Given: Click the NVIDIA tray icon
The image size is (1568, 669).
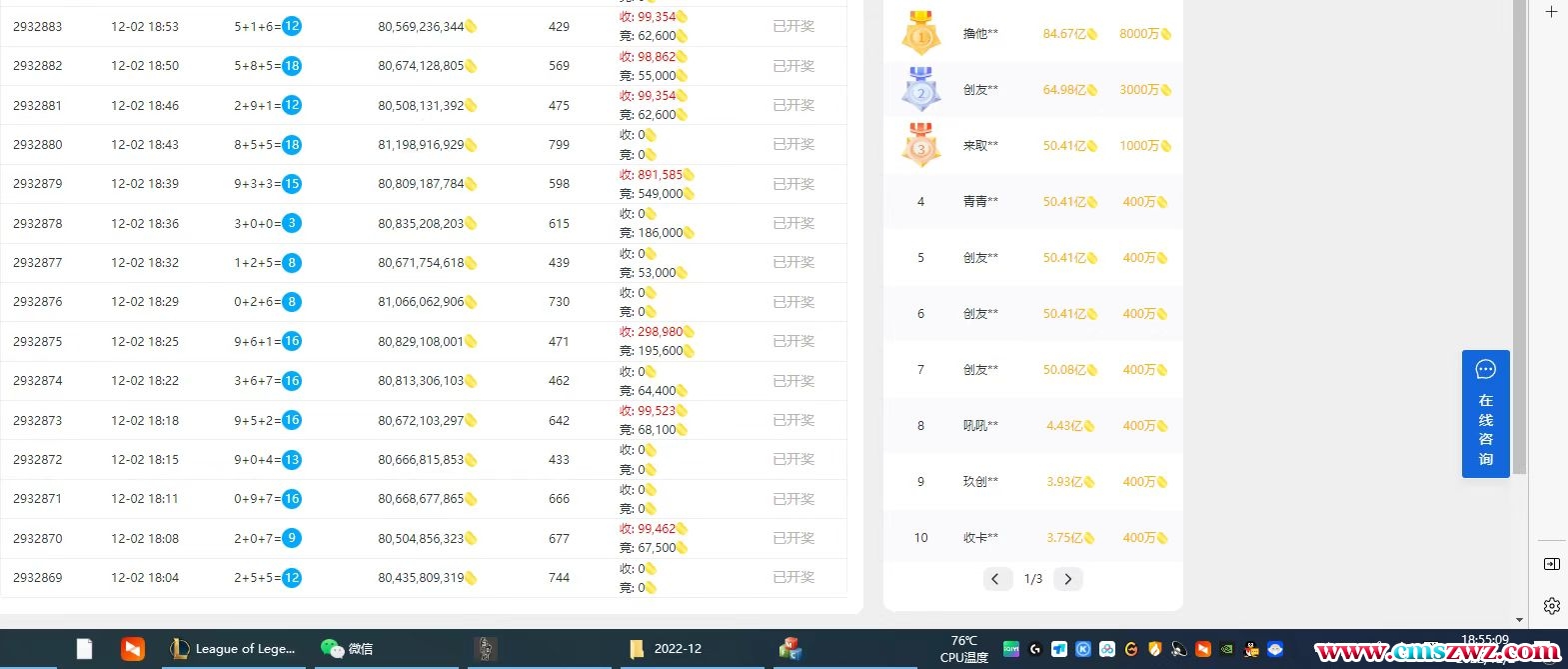Looking at the screenshot, I should (1227, 649).
